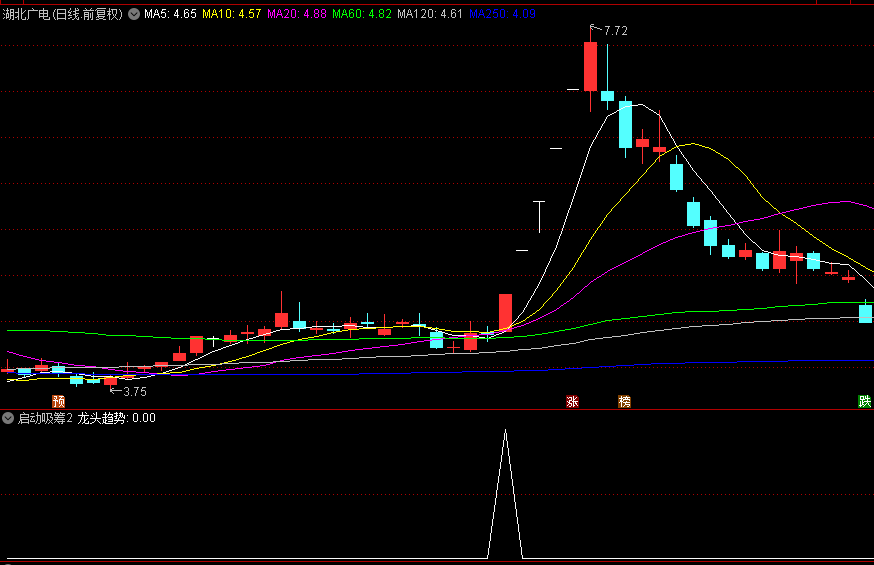The width and height of the screenshot is (874, 565).
Task: Select the yellow MA10: 4.57 label
Action: [231, 14]
